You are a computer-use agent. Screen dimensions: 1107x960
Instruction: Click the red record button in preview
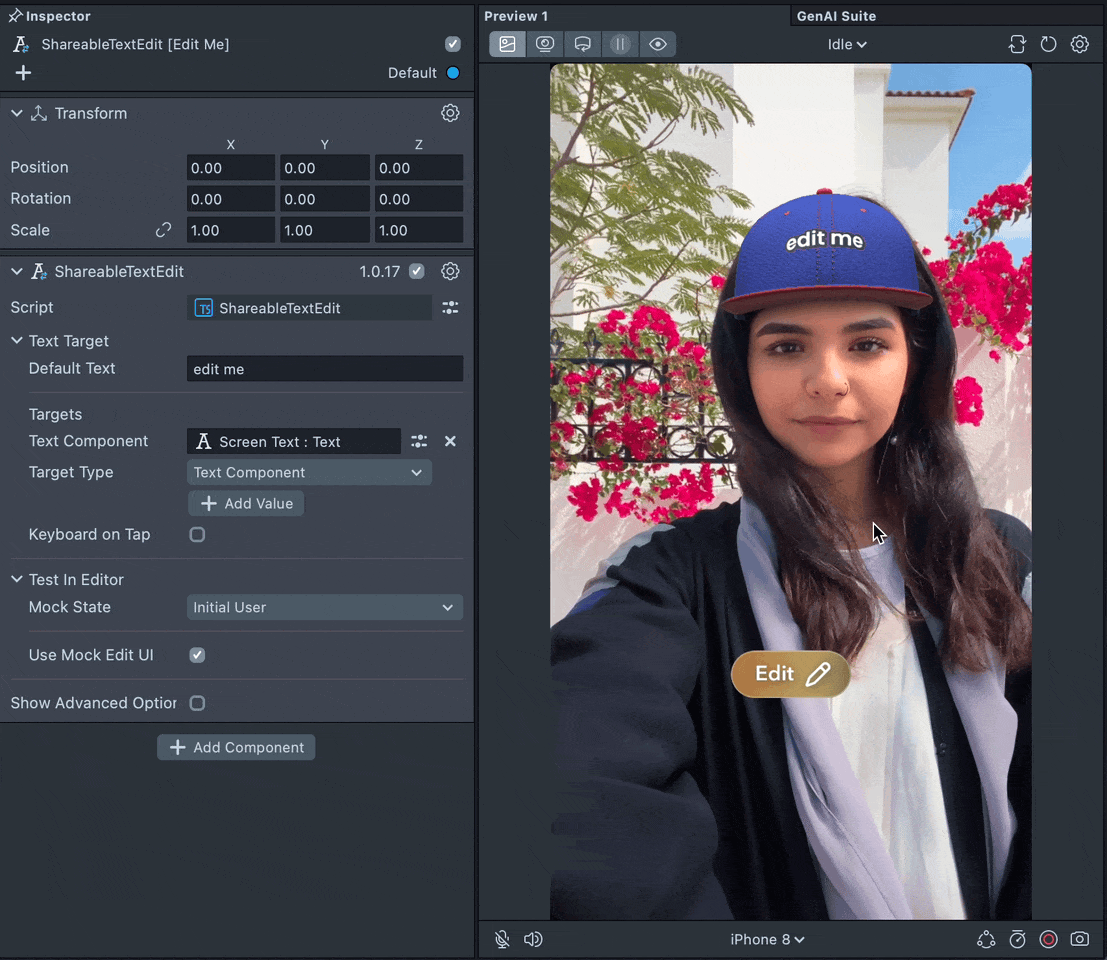(1048, 939)
